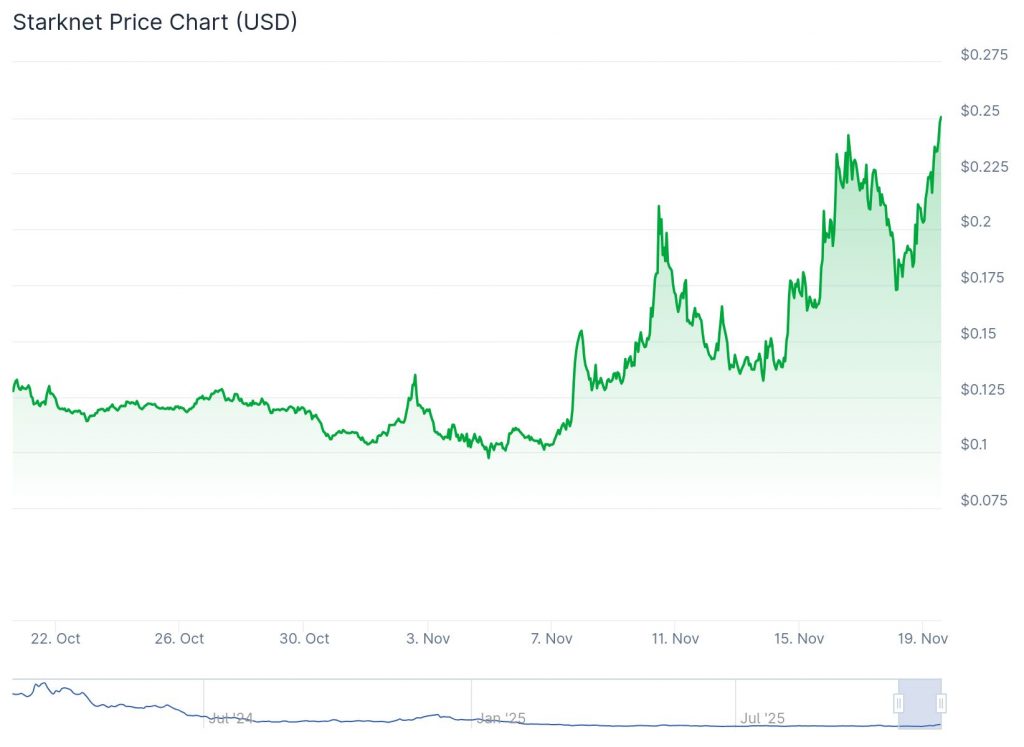Click the shaded selected range in navigator

point(920,703)
